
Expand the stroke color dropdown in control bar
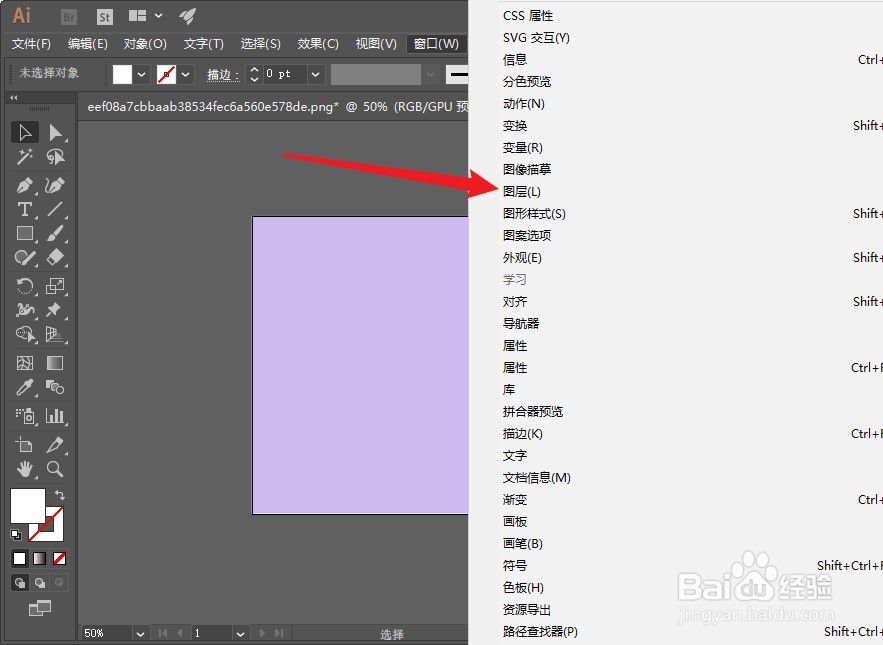tap(186, 74)
